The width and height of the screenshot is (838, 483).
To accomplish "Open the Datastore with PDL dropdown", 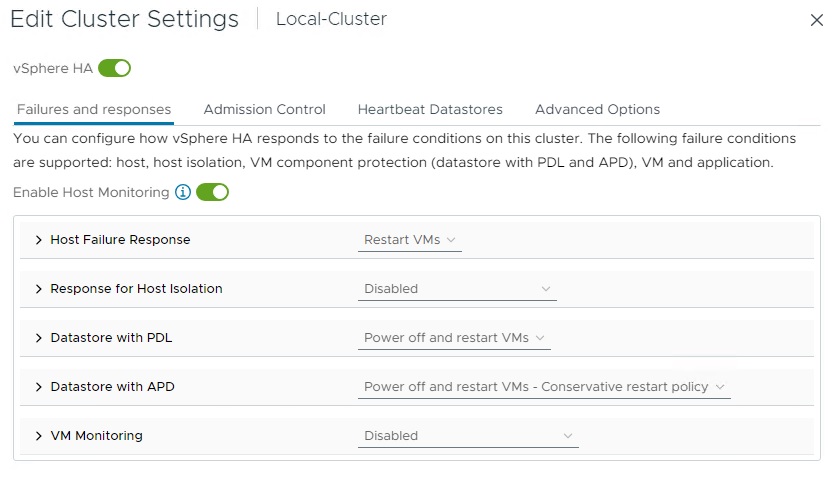I will (x=454, y=338).
